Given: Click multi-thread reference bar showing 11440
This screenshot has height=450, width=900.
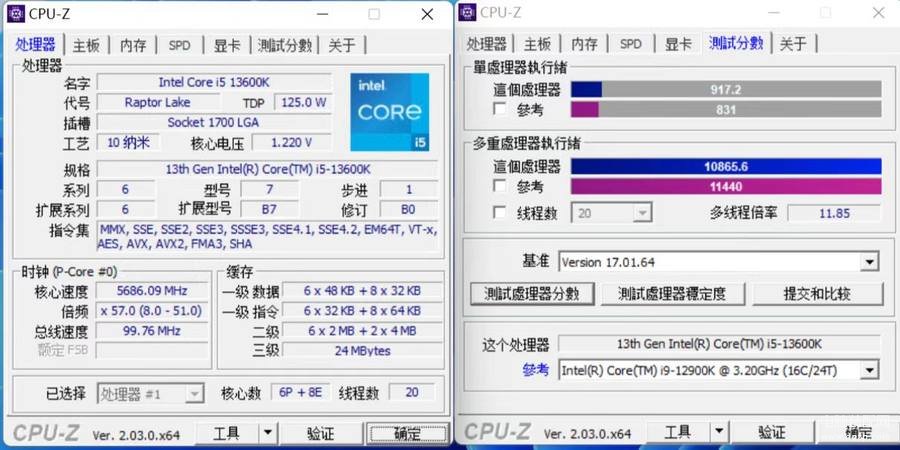Looking at the screenshot, I should click(x=726, y=187).
